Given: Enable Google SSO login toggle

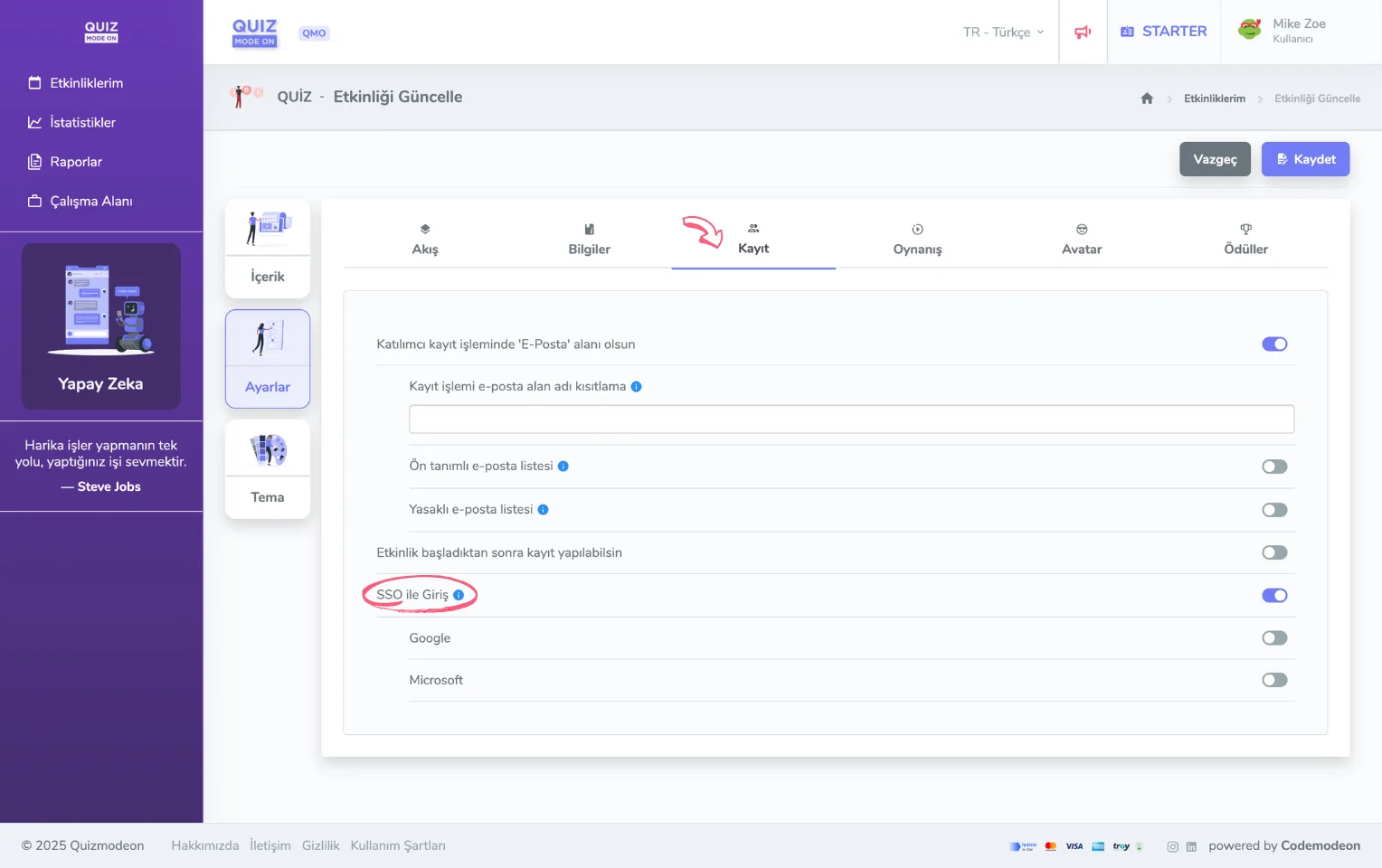Looking at the screenshot, I should (1274, 638).
